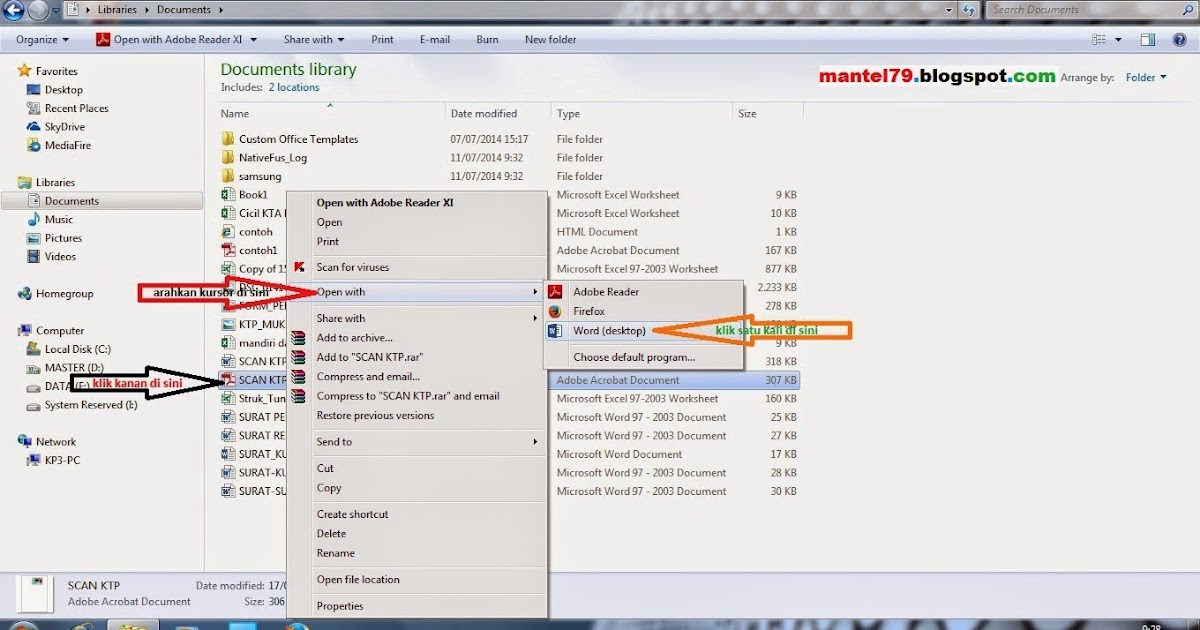Click the Excel icon of Book1
Viewport: 1200px width, 630px height.
[x=228, y=195]
